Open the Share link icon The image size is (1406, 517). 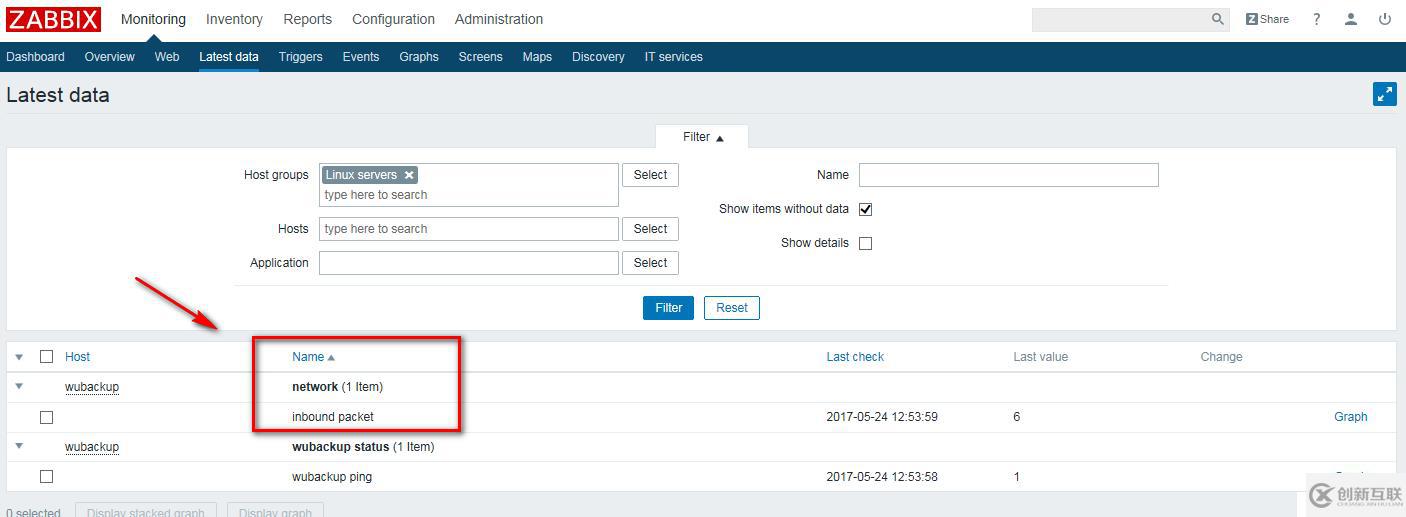click(1268, 19)
